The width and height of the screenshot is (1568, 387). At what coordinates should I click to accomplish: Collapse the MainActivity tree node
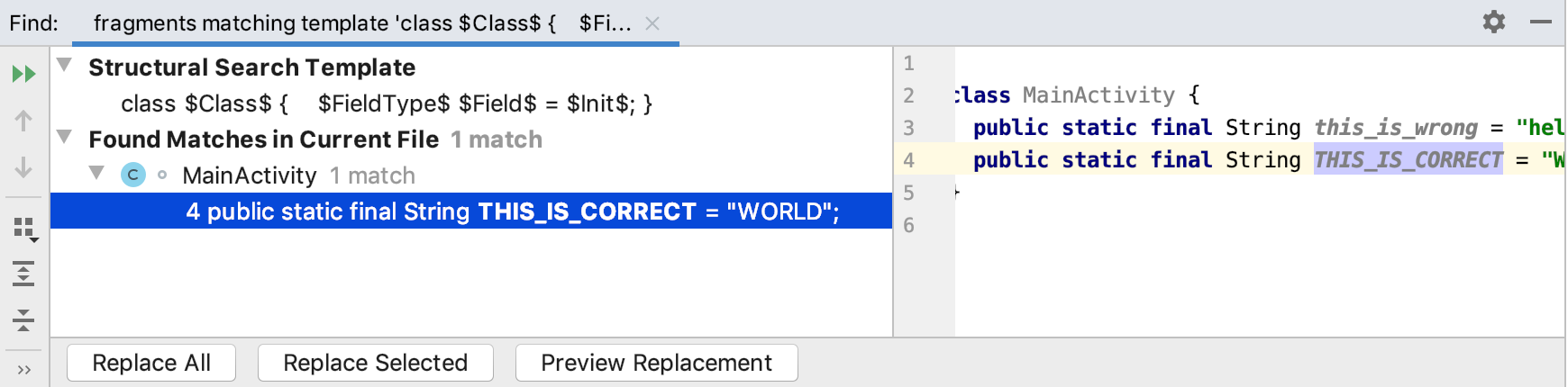(96, 173)
